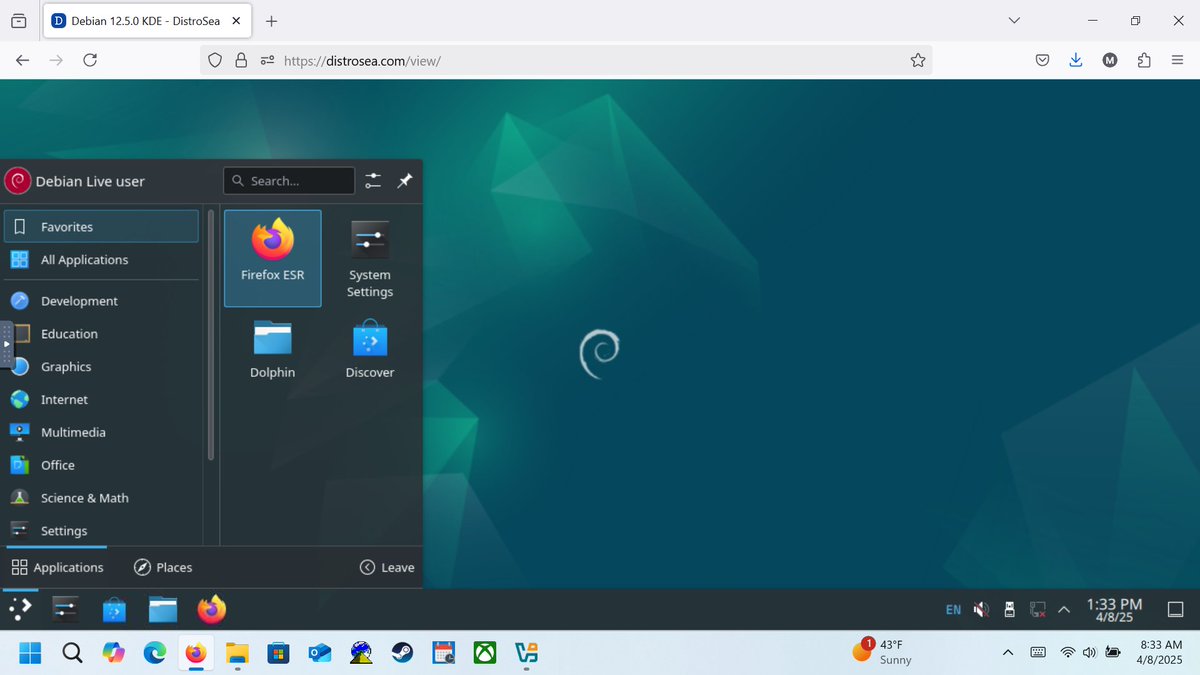This screenshot has width=1200, height=675.
Task: Open the removable devices tray icon
Action: pyautogui.click(x=1010, y=609)
